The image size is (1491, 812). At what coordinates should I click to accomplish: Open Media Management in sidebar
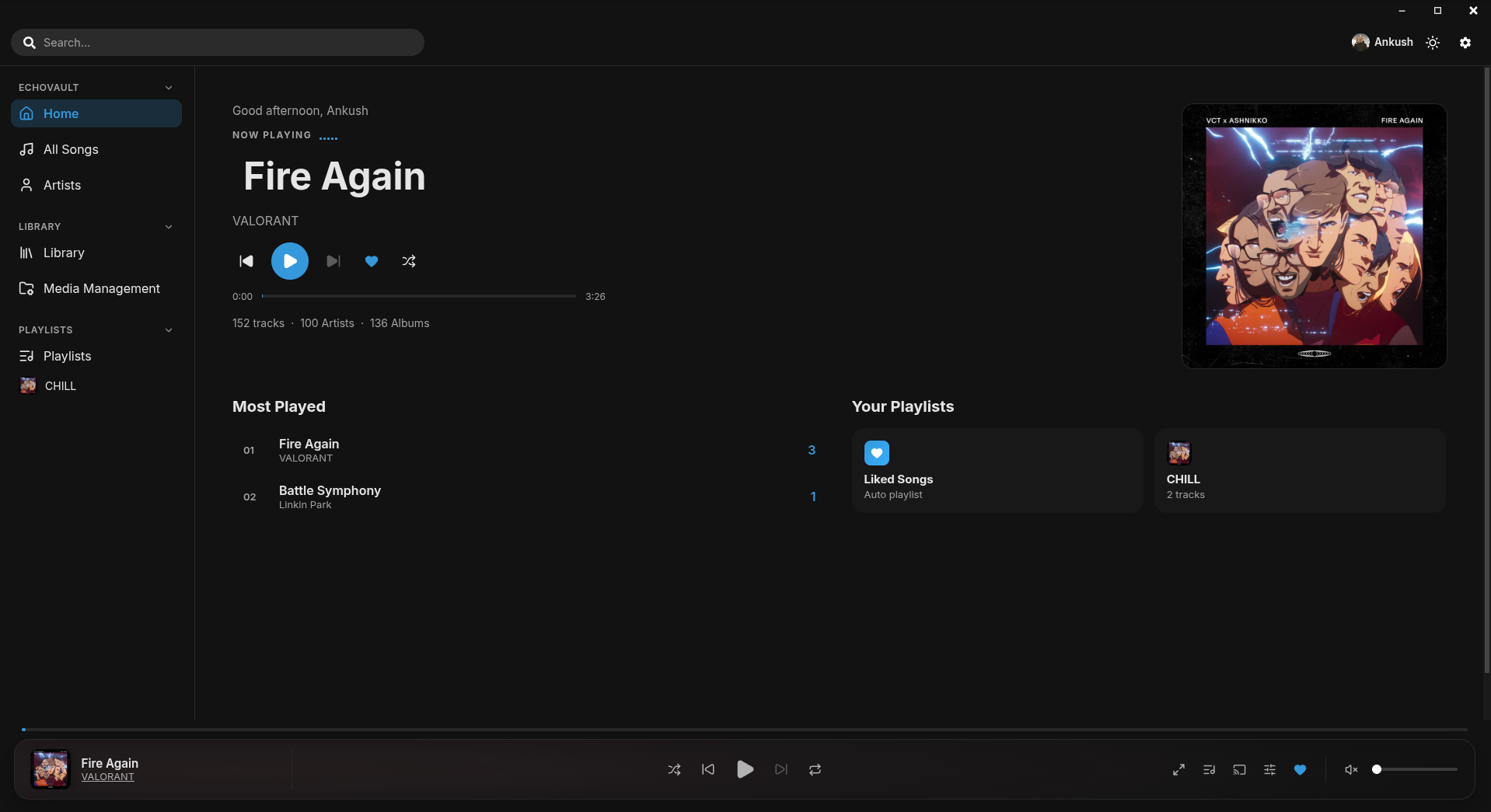[96, 288]
